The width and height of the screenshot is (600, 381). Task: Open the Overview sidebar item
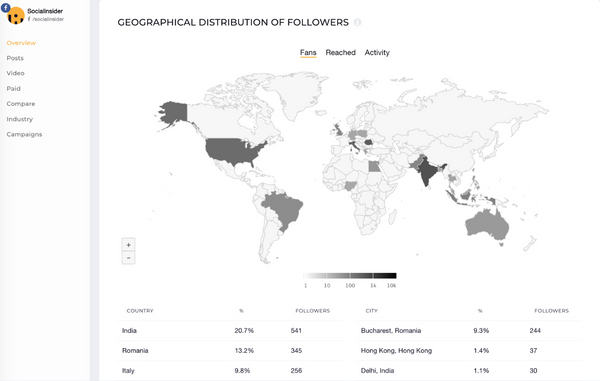[21, 43]
